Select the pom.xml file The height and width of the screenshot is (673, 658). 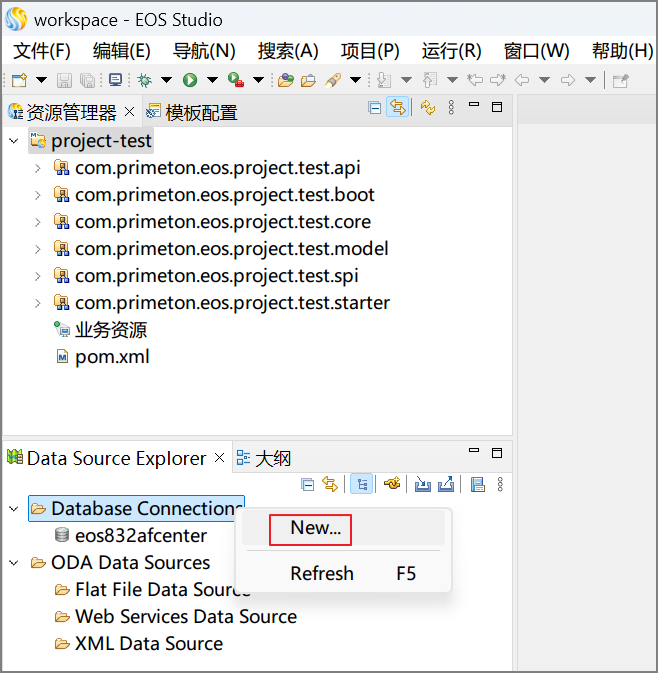[112, 357]
